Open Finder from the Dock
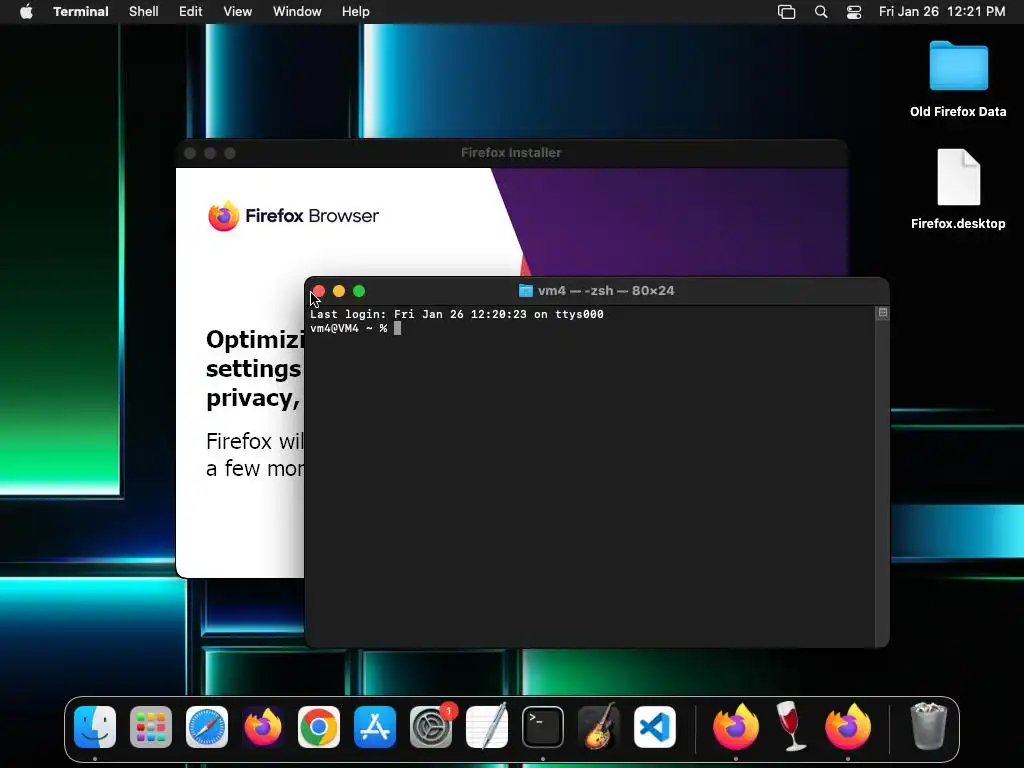The width and height of the screenshot is (1024, 768). coord(95,727)
